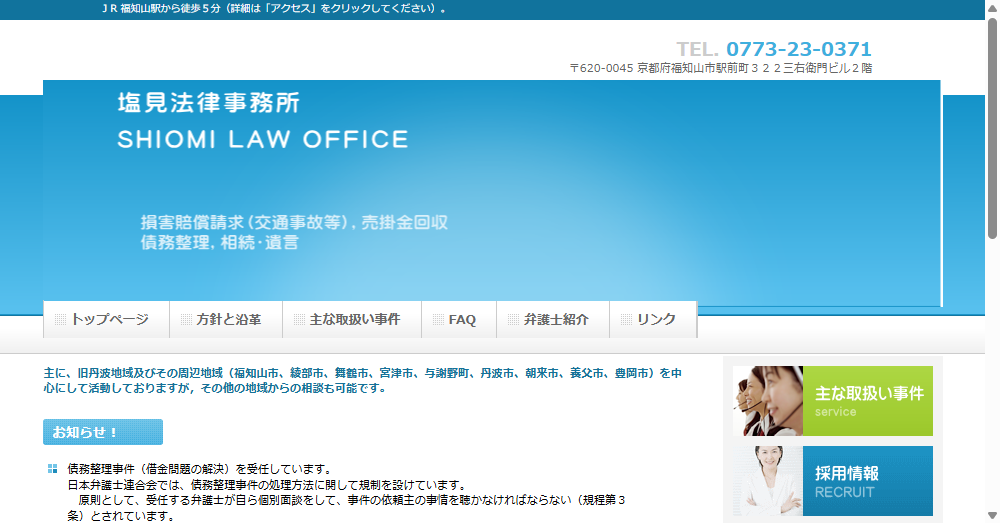The width and height of the screenshot is (1000, 523).
Task: Click the green 主な取扱い事件 service banner
Action: (868, 401)
